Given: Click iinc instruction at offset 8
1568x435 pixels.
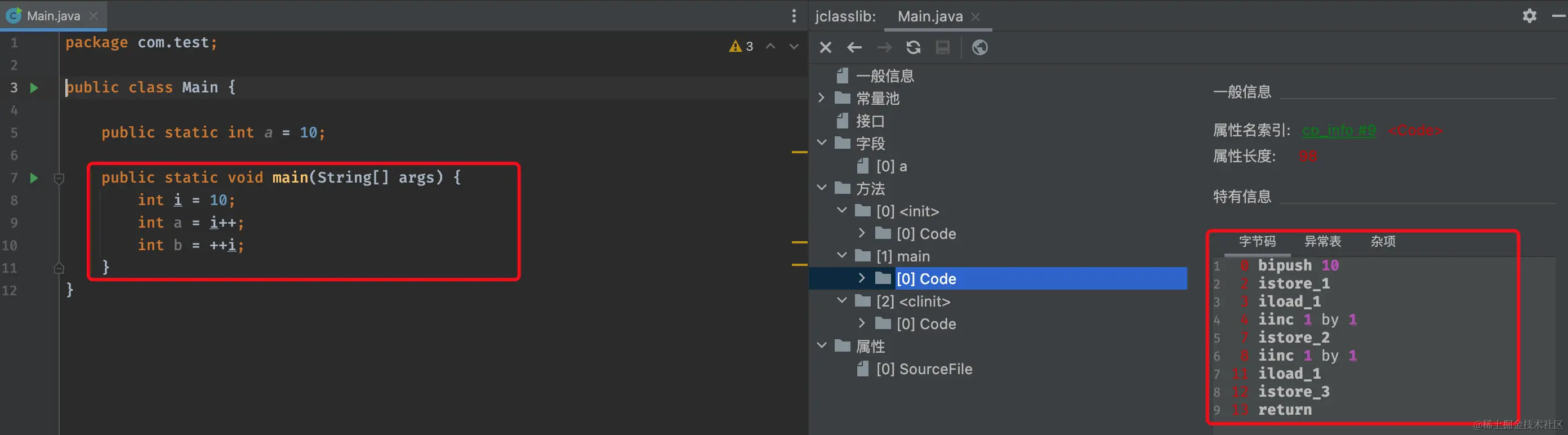Looking at the screenshot, I should [x=1307, y=356].
